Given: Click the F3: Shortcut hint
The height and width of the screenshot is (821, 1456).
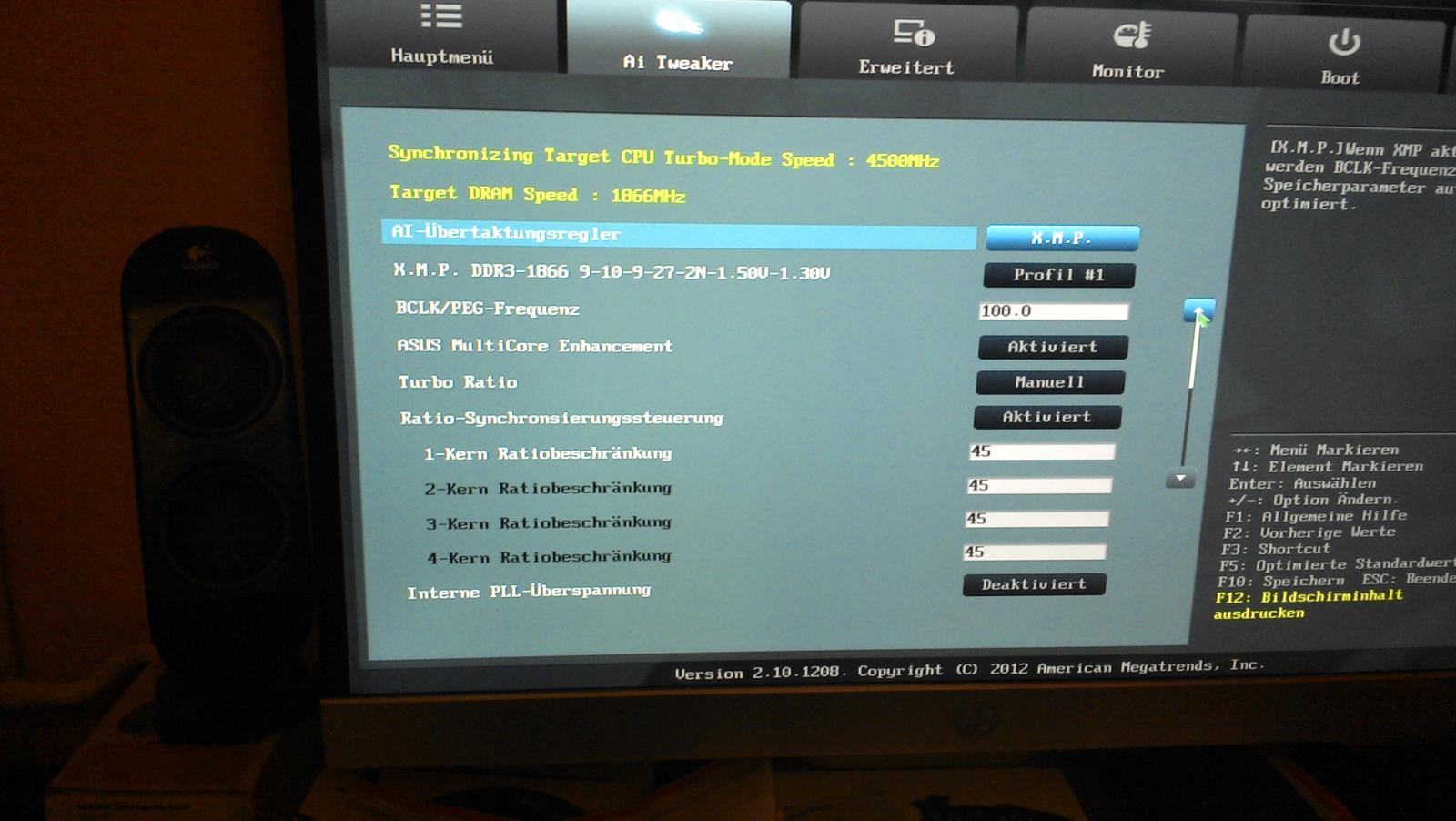Looking at the screenshot, I should pyautogui.click(x=1276, y=549).
